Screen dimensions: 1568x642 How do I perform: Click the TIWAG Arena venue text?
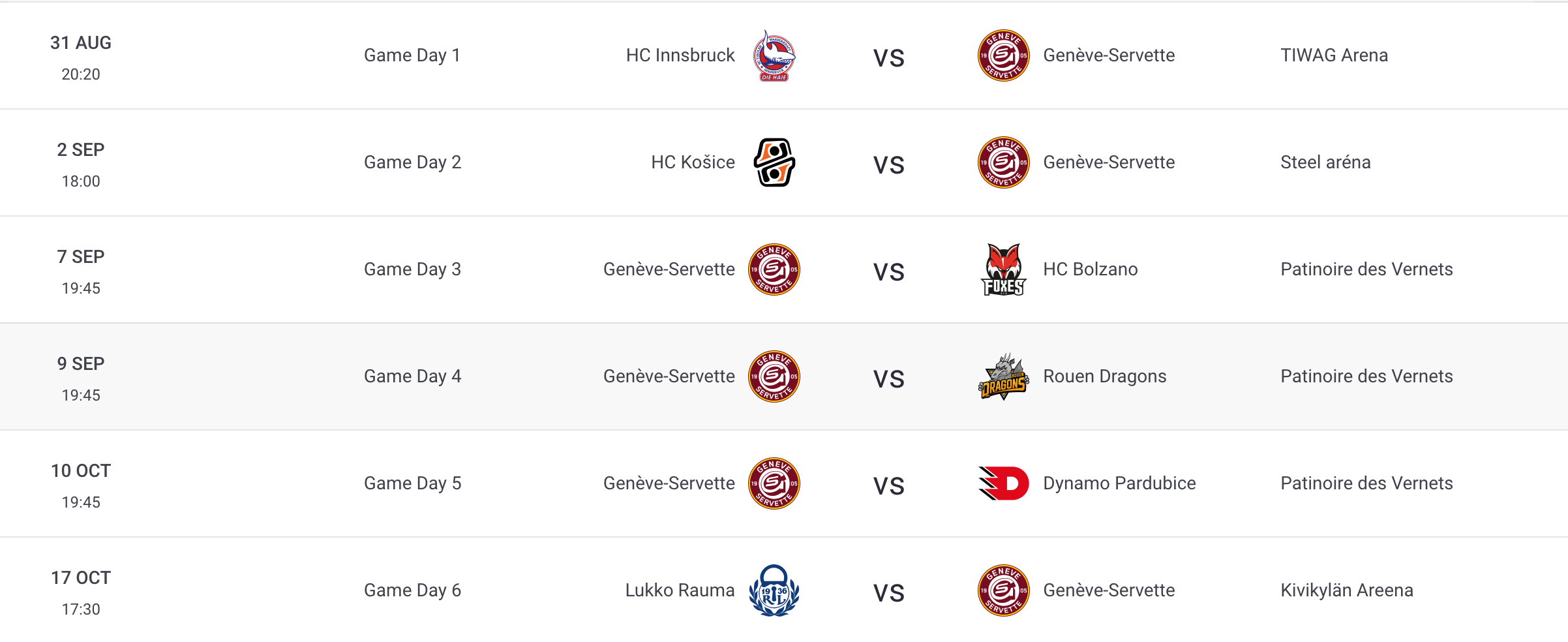[1334, 55]
